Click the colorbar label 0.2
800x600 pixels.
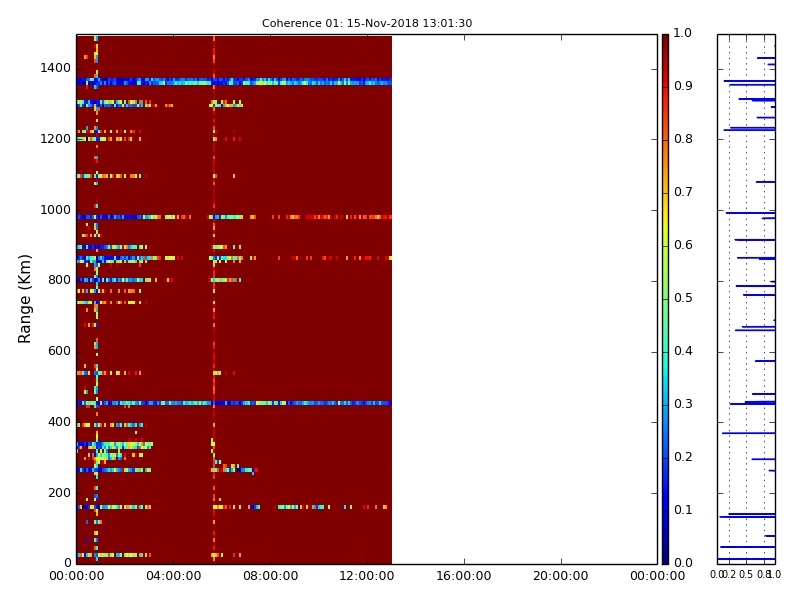683,457
